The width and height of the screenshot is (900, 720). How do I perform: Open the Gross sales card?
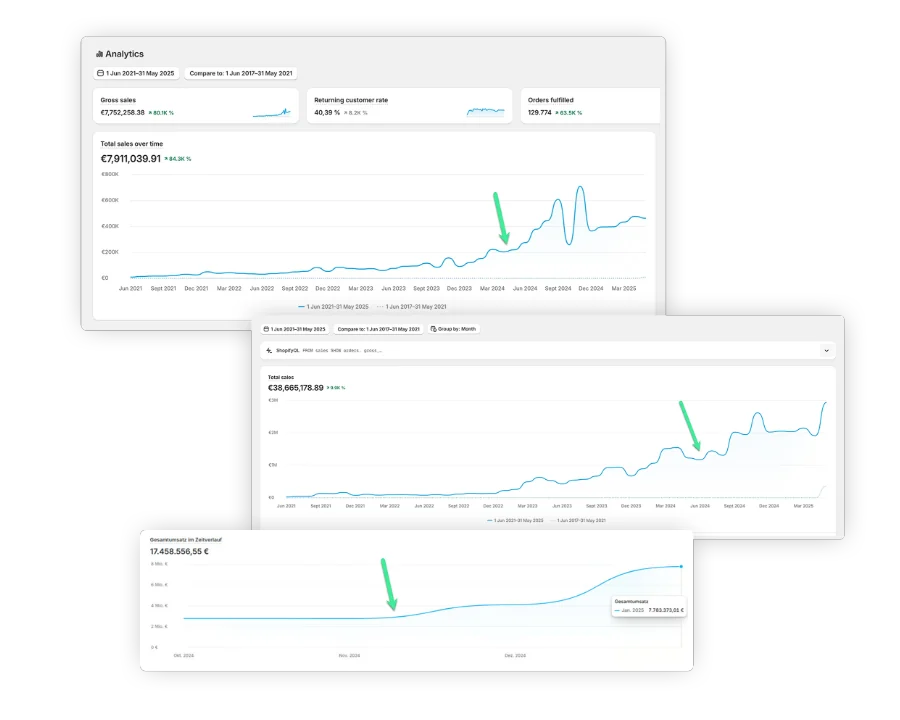pos(196,106)
